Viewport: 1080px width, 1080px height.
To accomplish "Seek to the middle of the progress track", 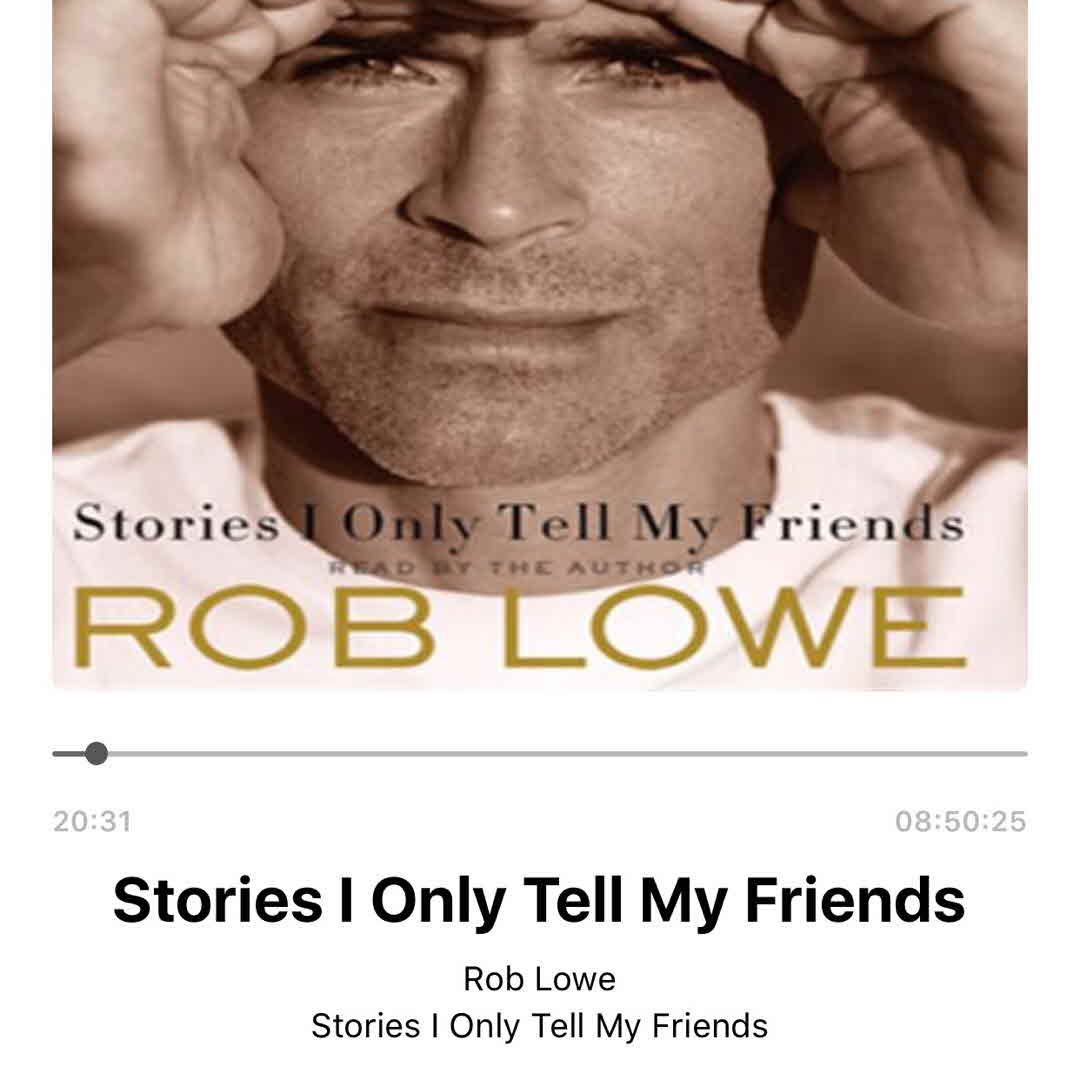I will [x=540, y=754].
